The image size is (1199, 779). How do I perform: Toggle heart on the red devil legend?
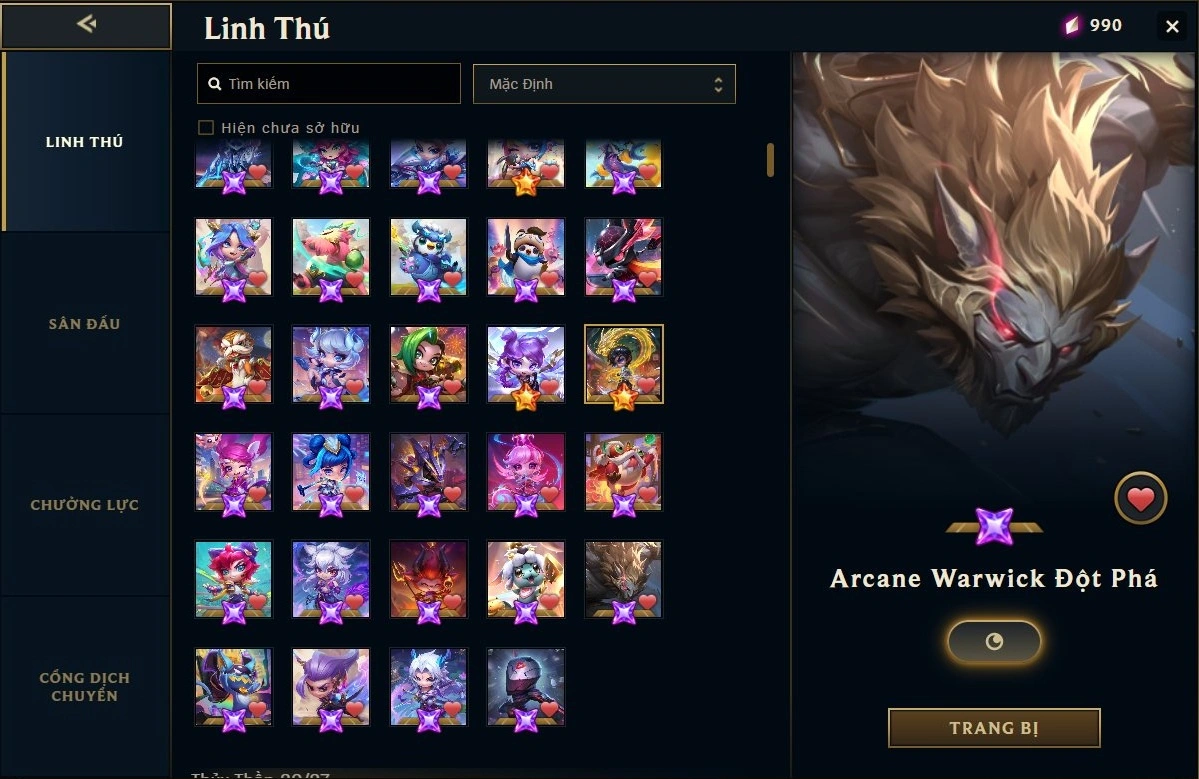pos(452,602)
